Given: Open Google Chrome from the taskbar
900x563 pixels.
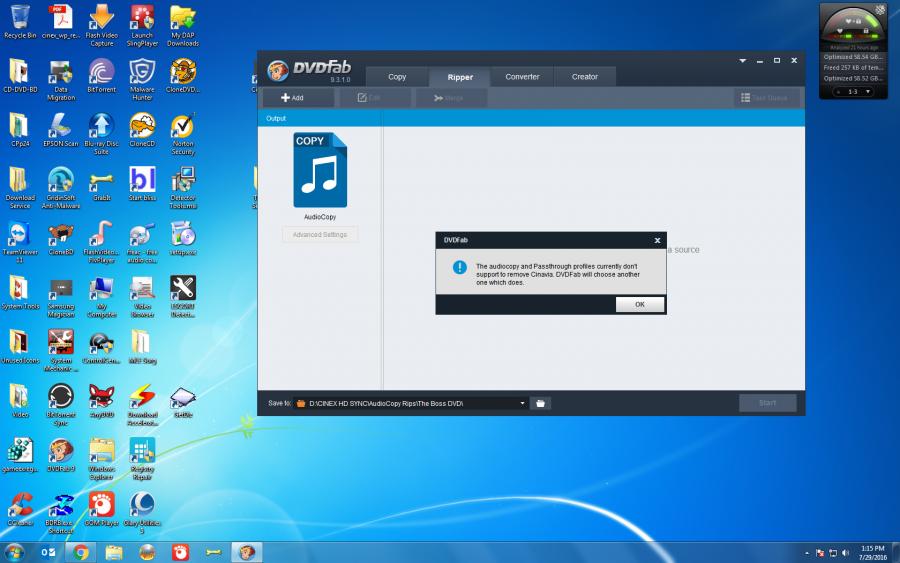Looking at the screenshot, I should click(x=81, y=552).
